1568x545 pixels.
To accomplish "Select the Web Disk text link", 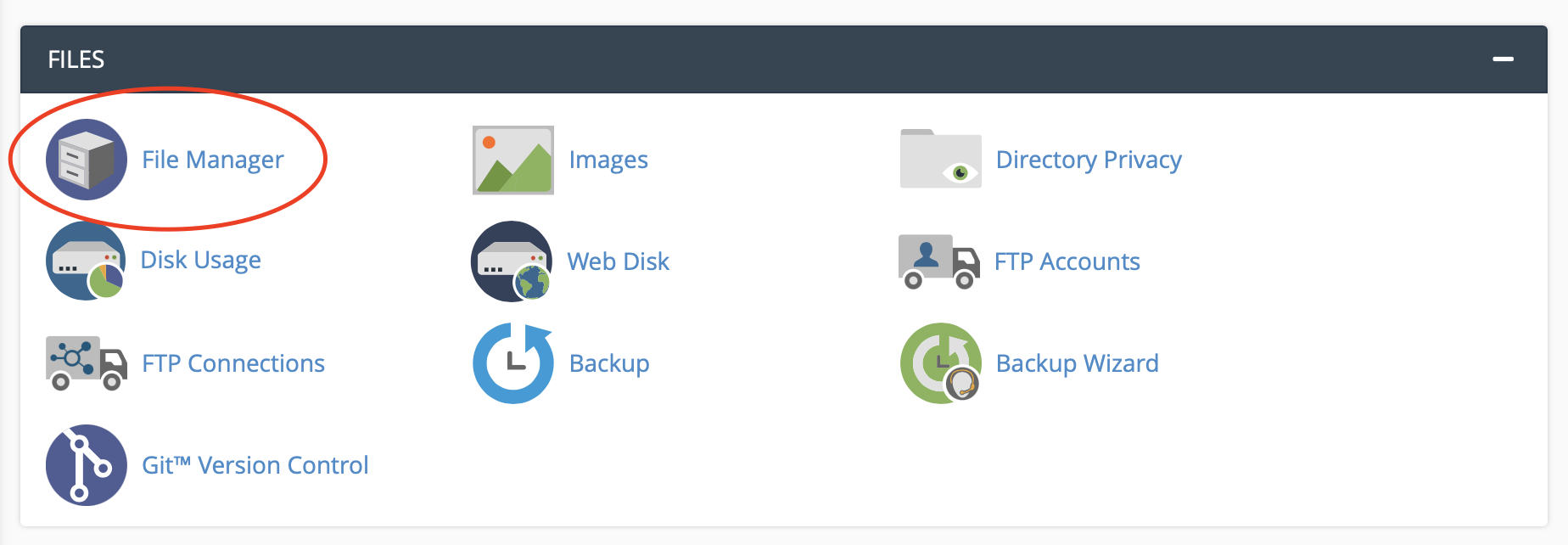I will pos(618,261).
